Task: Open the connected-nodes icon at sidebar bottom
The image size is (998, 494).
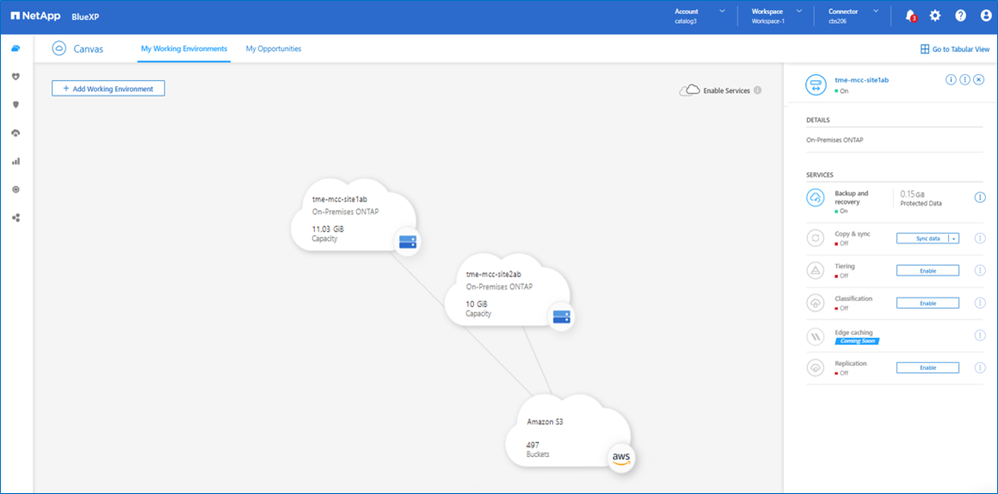Action: point(16,218)
